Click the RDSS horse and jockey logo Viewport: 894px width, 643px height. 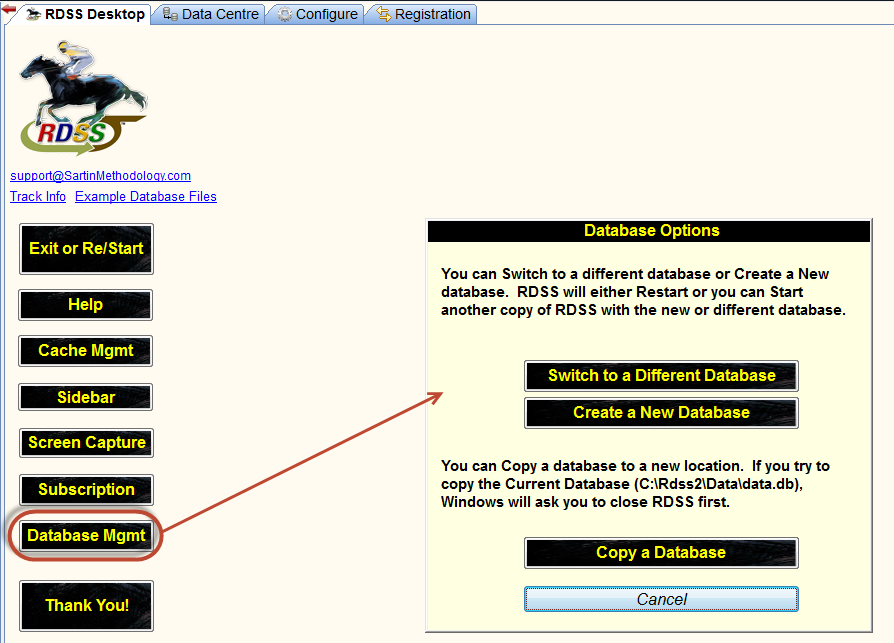[83, 98]
